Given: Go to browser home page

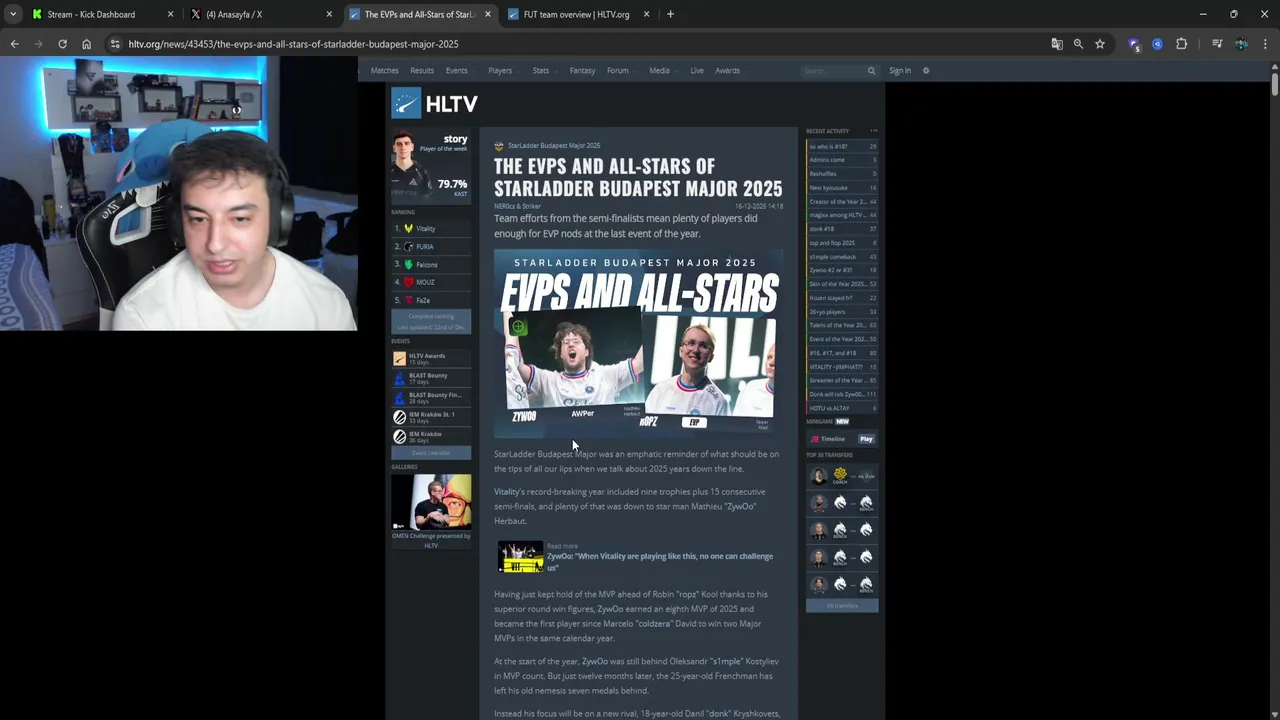Looking at the screenshot, I should point(86,44).
